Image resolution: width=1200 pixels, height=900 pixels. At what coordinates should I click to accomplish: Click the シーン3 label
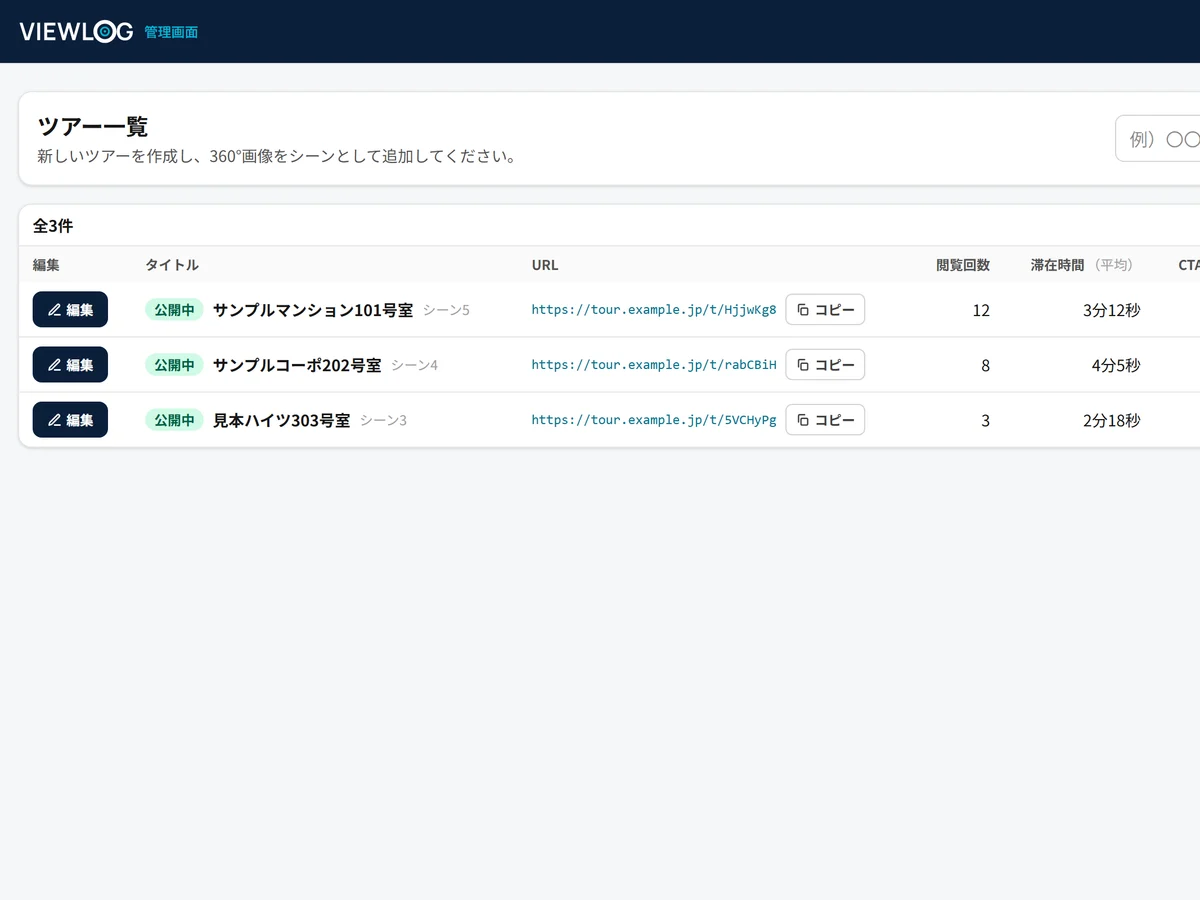point(383,420)
